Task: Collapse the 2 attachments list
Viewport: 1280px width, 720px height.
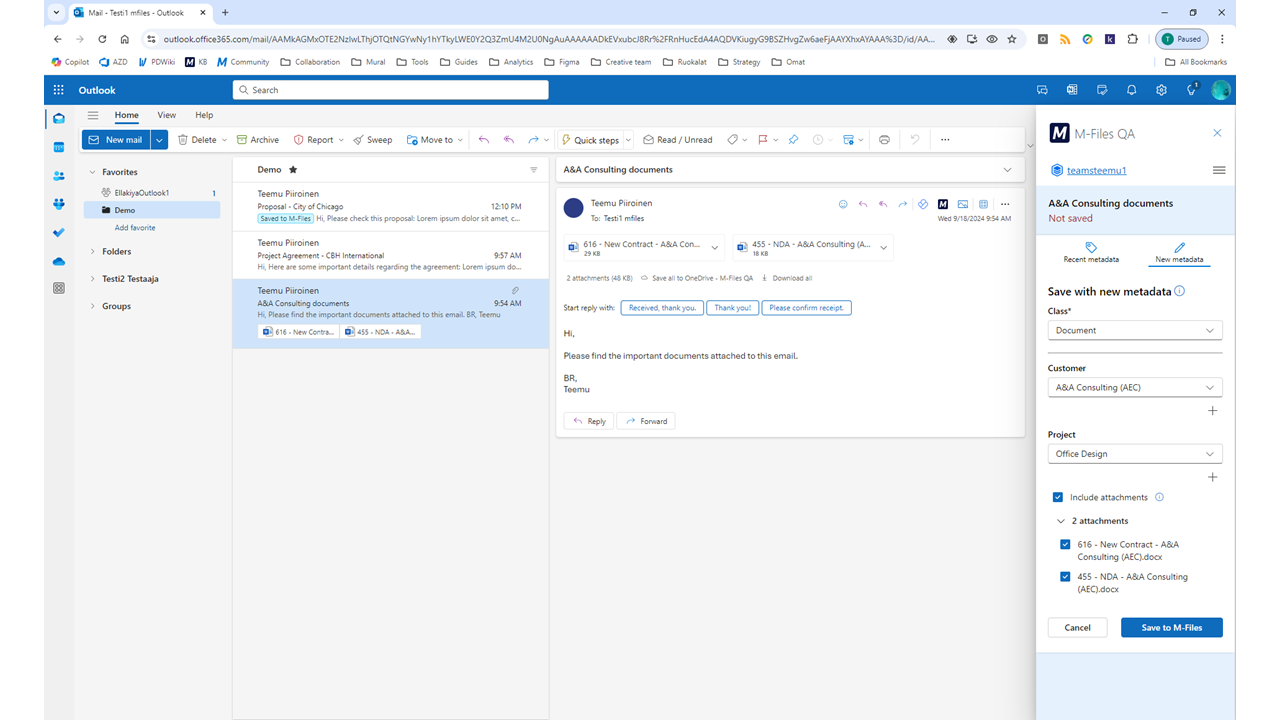Action: tap(1061, 521)
